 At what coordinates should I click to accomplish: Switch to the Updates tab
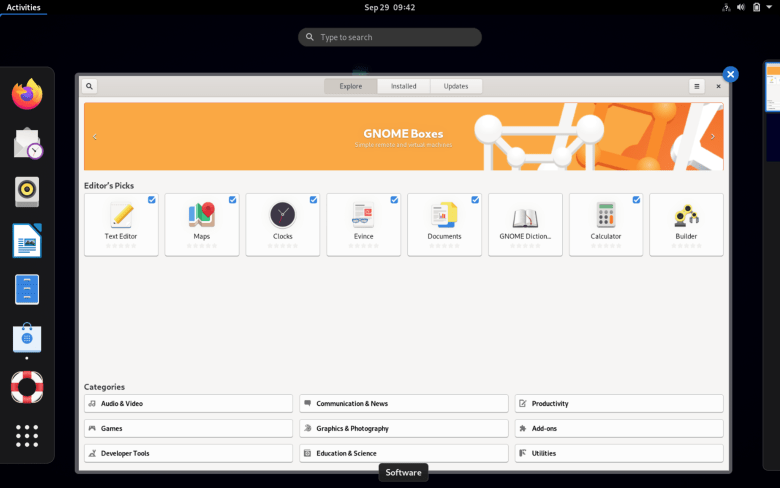click(x=456, y=86)
